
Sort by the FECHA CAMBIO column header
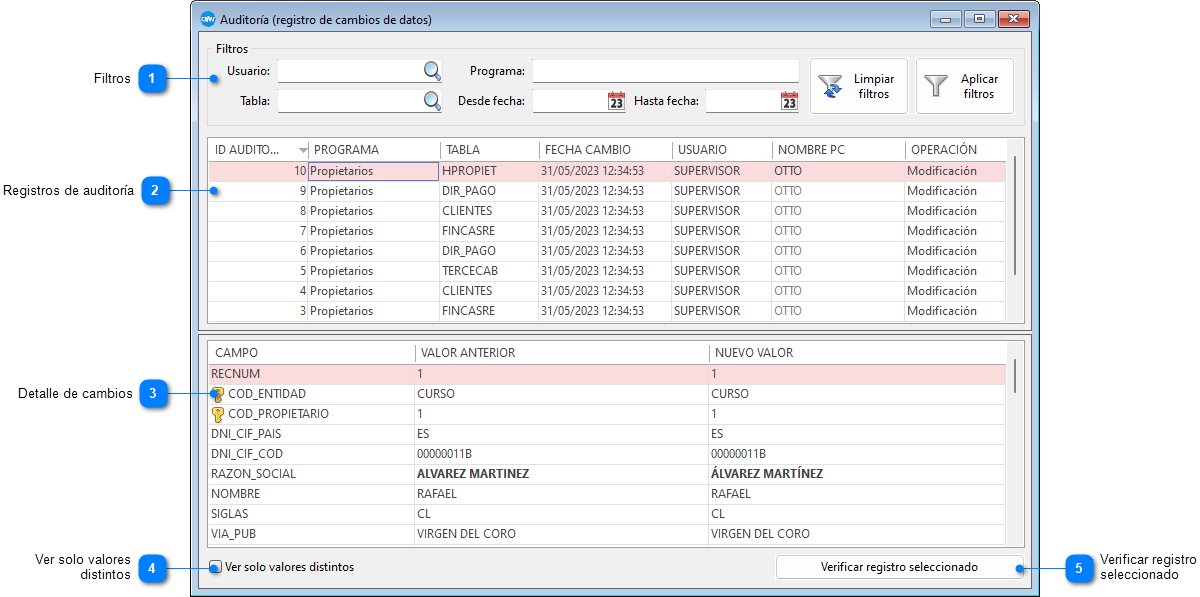click(x=588, y=150)
